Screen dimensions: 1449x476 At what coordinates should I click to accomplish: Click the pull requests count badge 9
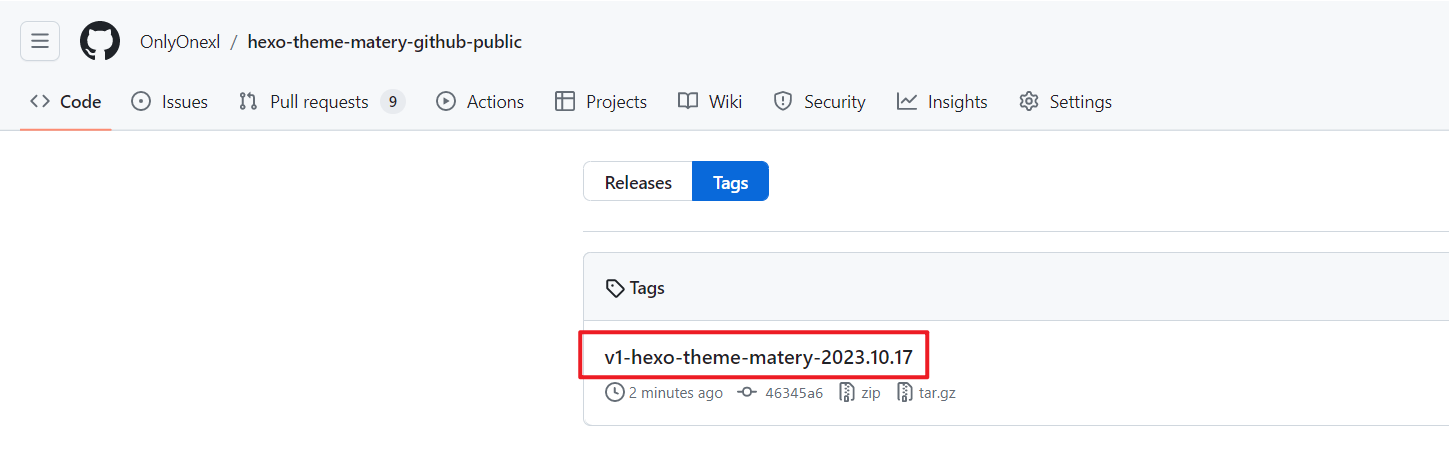pos(393,102)
